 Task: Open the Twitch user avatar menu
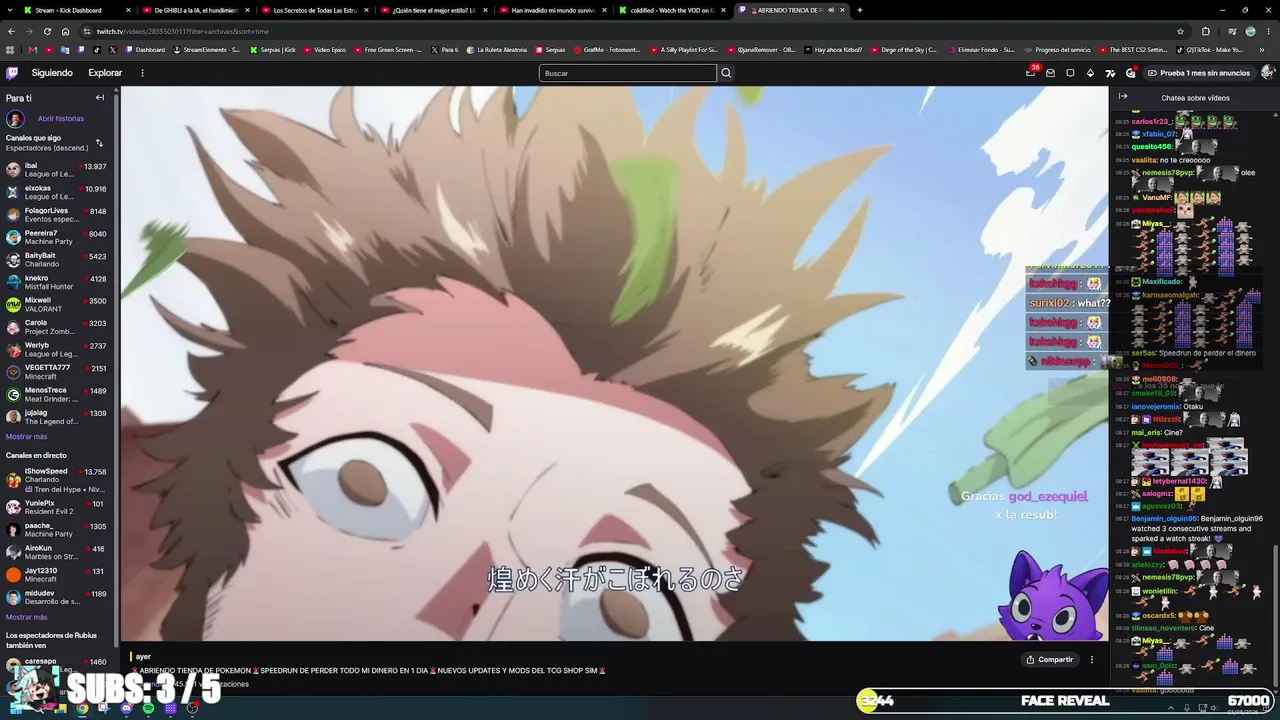[x=1267, y=73]
